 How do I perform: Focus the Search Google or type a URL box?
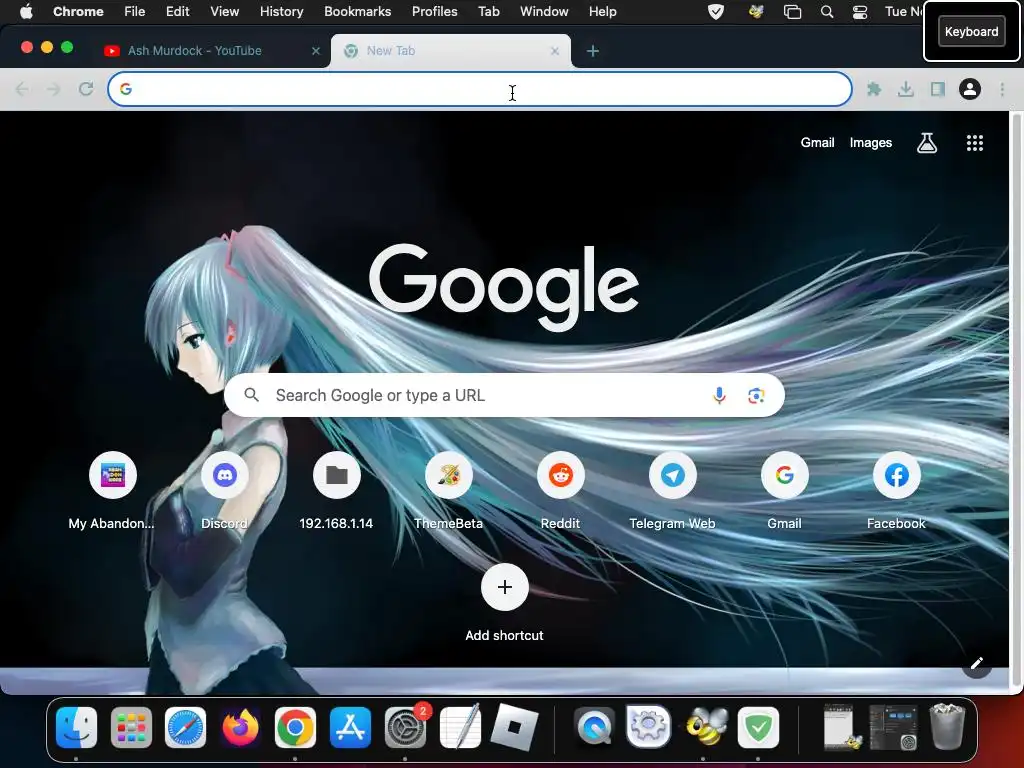[504, 395]
